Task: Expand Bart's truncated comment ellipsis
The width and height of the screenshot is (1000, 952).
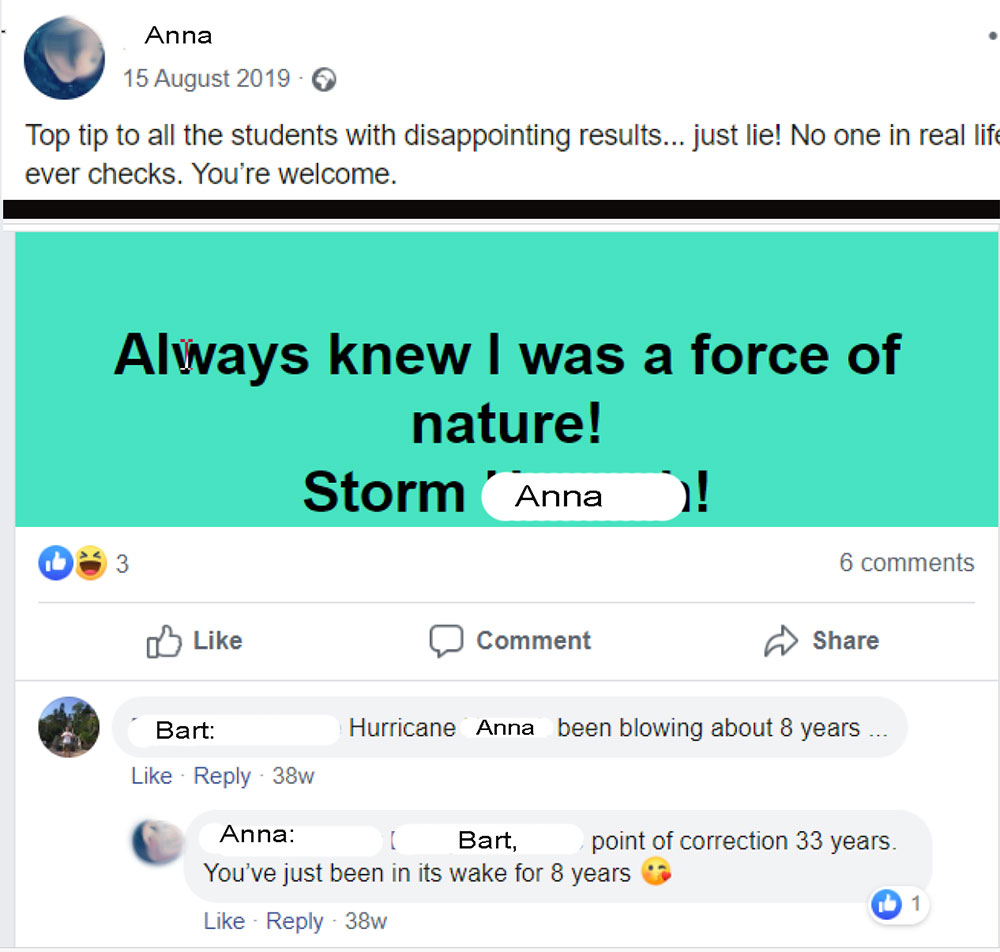Action: pyautogui.click(x=877, y=729)
